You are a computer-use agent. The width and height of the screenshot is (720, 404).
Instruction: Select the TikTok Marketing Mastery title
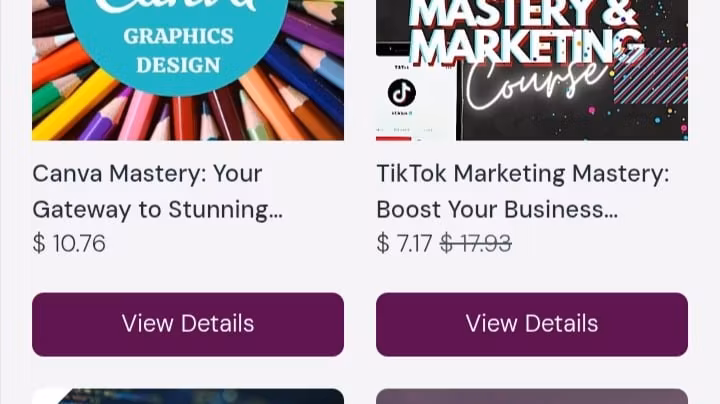pos(523,191)
